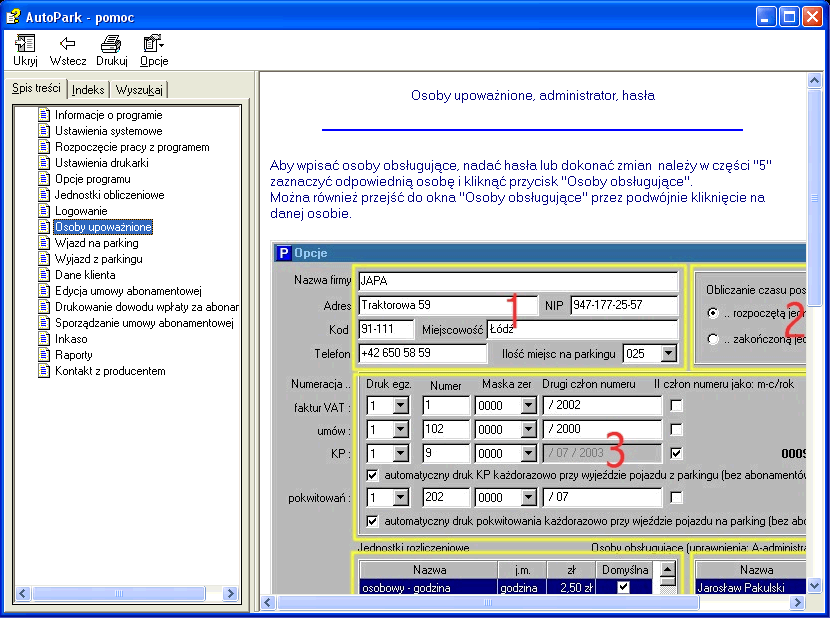Click the Ukryj (hide) toolbar icon
This screenshot has width=830, height=618.
point(25,43)
